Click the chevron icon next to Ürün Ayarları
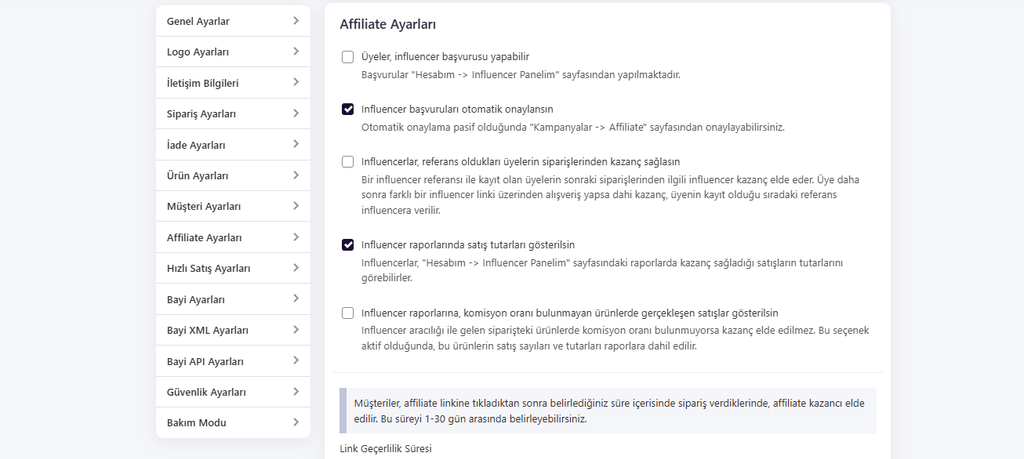The height and width of the screenshot is (459, 1024). (x=296, y=175)
